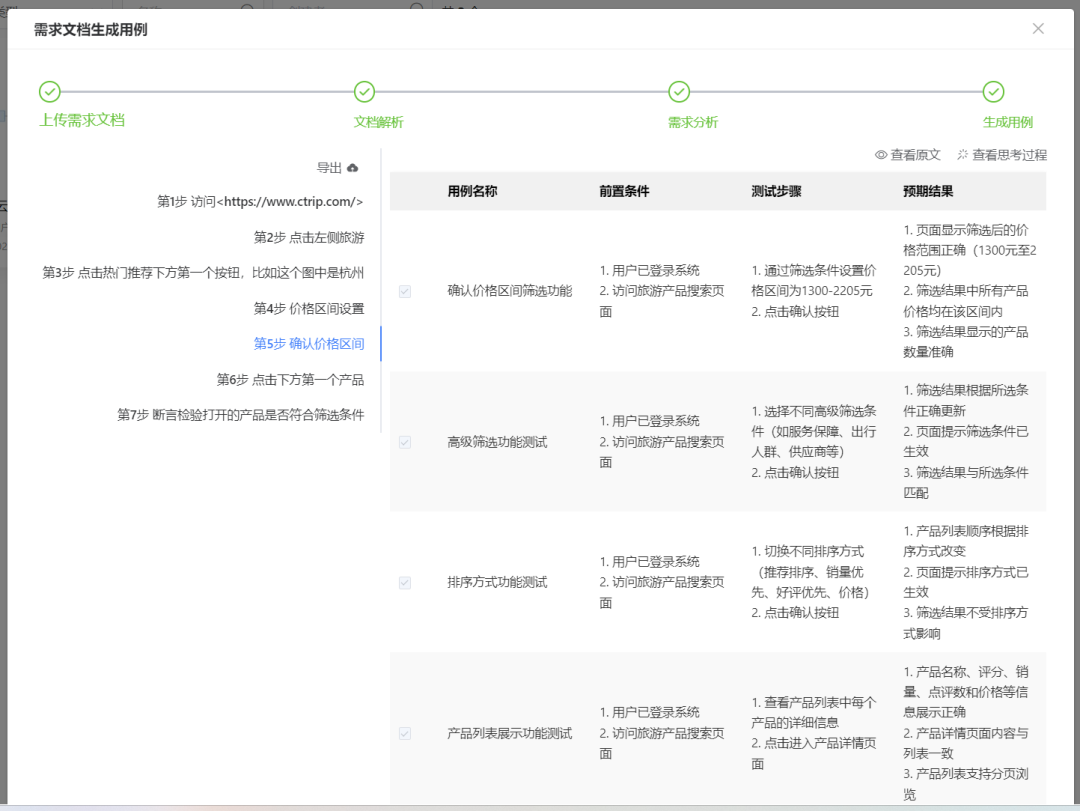Toggle checkbox for 确认价格区间筛选功能 row
Viewport: 1080px width, 811px height.
[x=405, y=291]
